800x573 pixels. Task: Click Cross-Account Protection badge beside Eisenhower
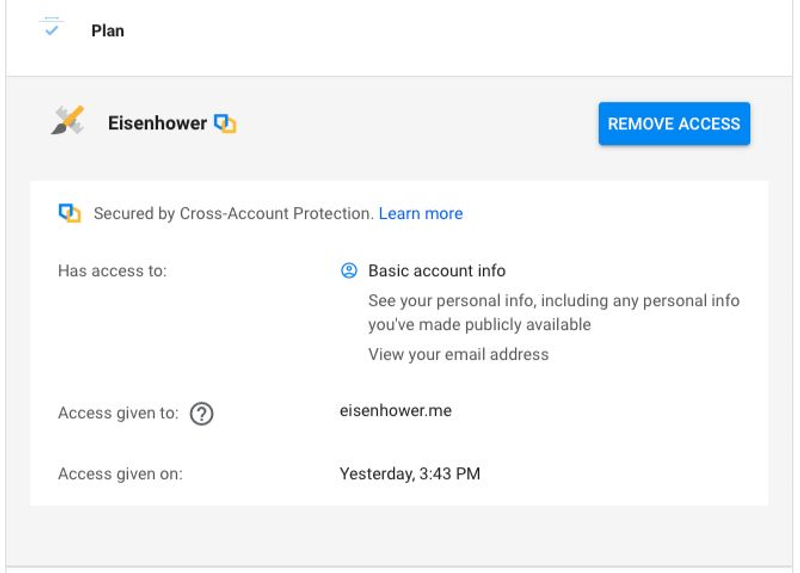tap(225, 123)
